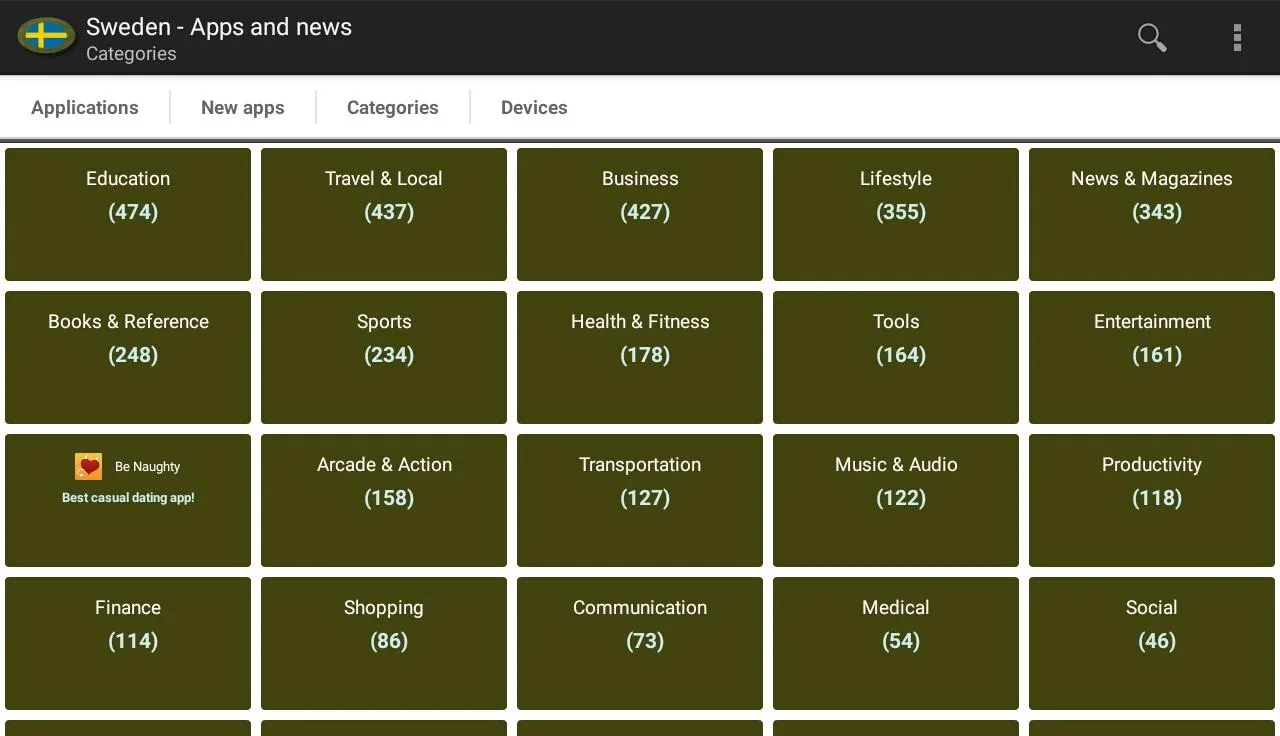
Task: Browse Books & Reference apps
Action: coord(128,357)
